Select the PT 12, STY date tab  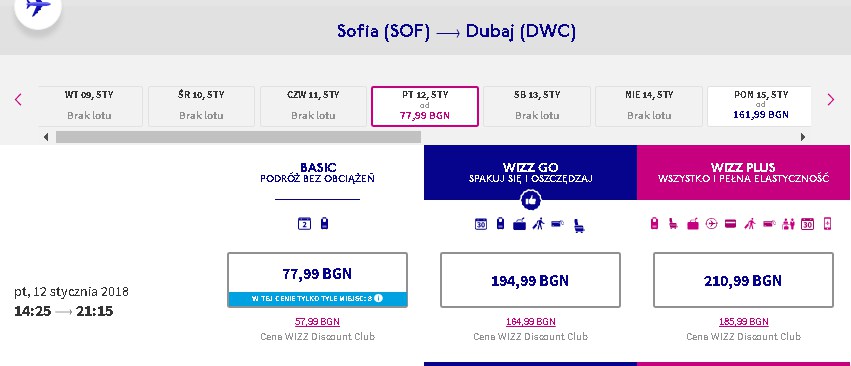point(425,106)
